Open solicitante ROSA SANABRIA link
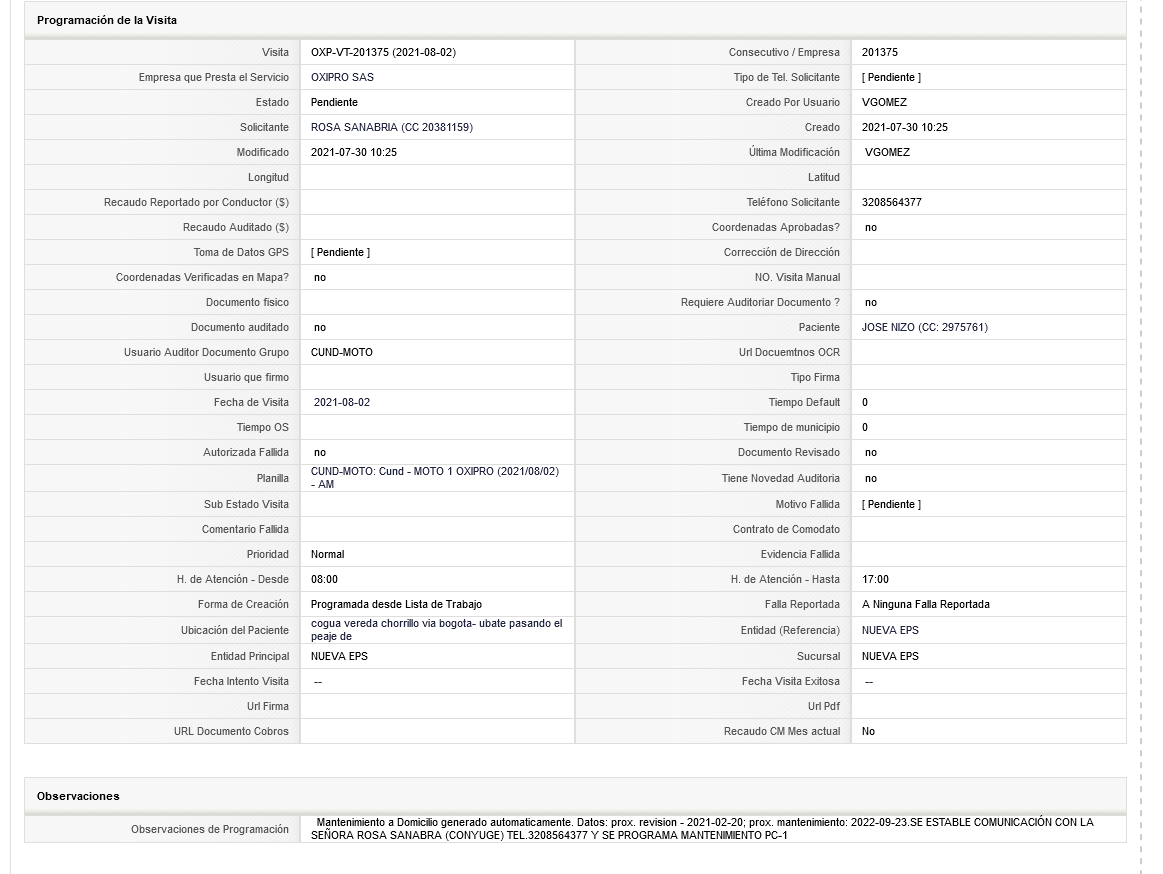 (392, 127)
